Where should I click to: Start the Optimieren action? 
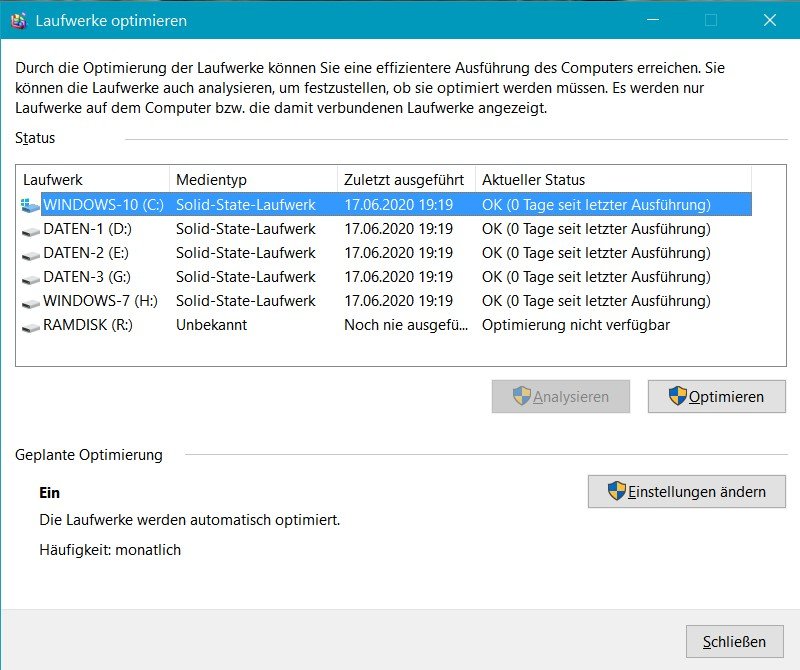[x=717, y=396]
